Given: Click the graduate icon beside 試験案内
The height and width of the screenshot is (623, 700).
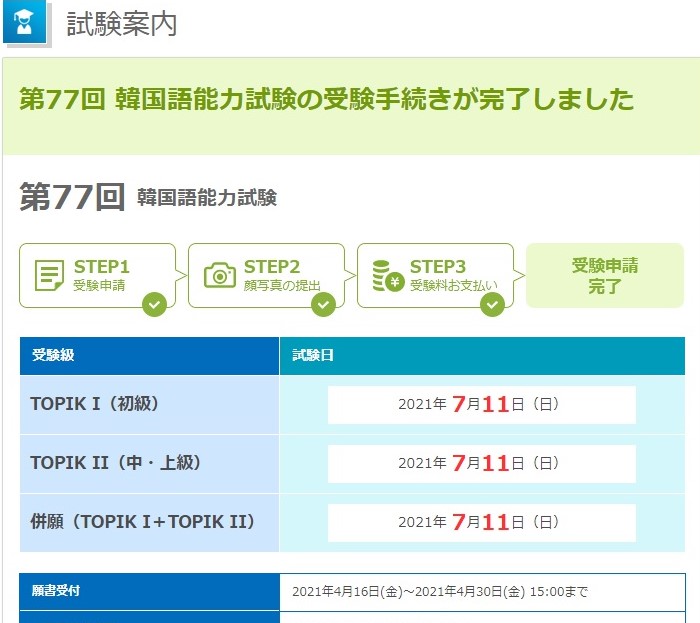Looking at the screenshot, I should pyautogui.click(x=25, y=21).
